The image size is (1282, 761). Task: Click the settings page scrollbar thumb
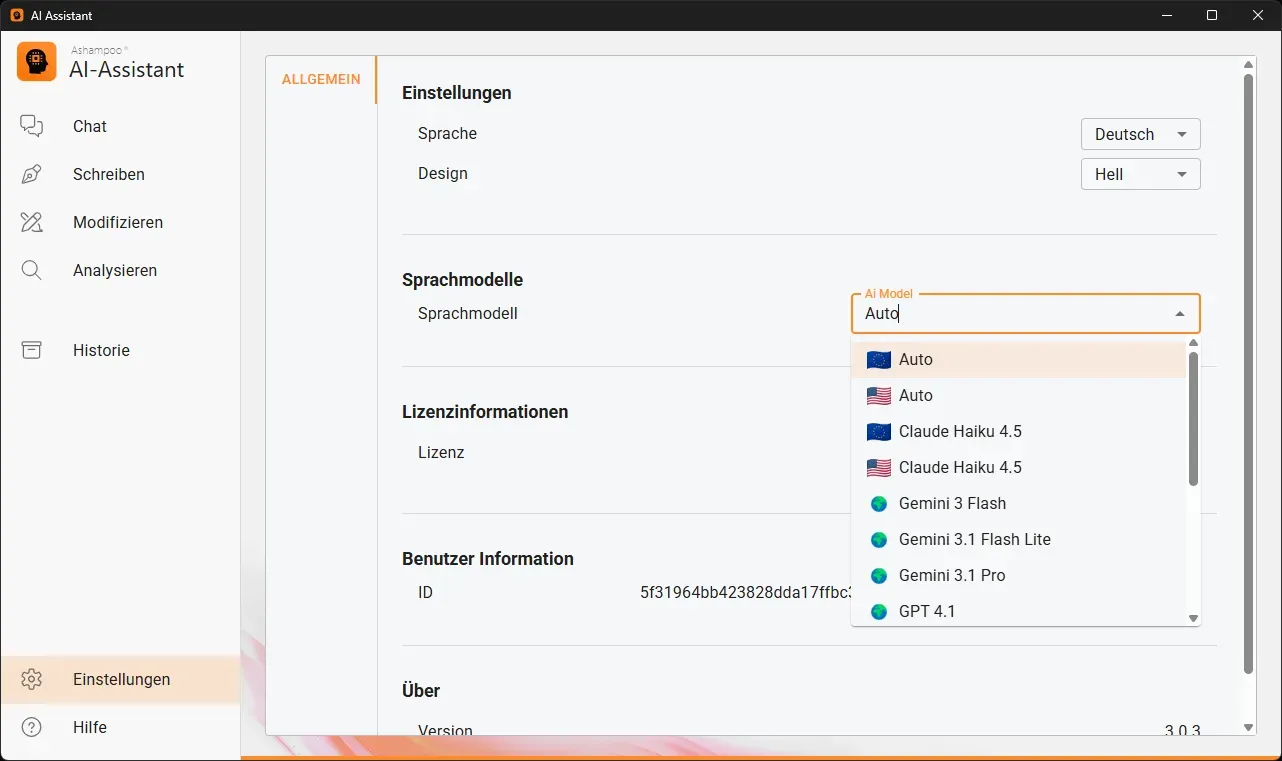click(x=1248, y=372)
